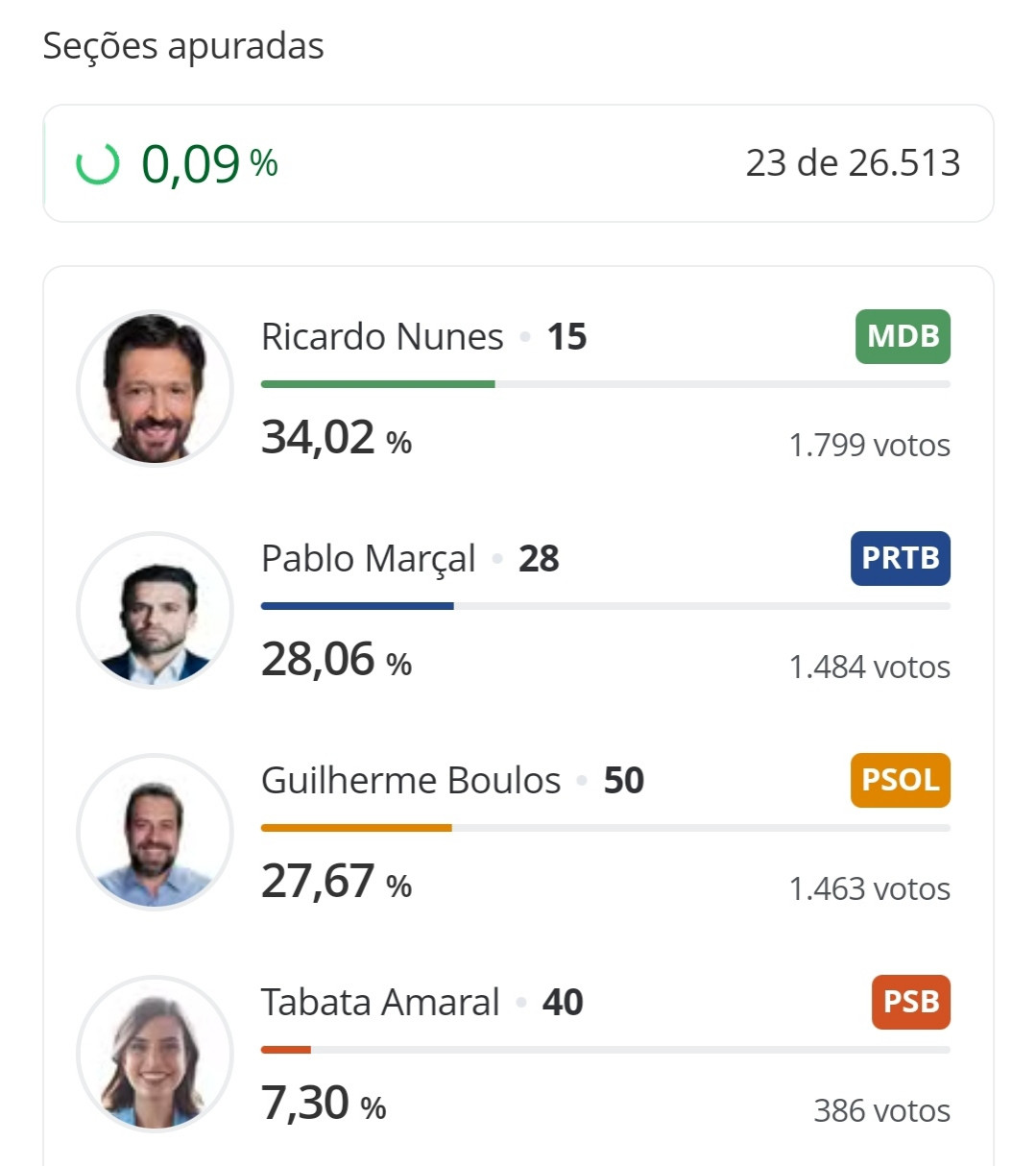Open Guilherme Boulos candidate photo
The height and width of the screenshot is (1166, 1036).
point(155,832)
